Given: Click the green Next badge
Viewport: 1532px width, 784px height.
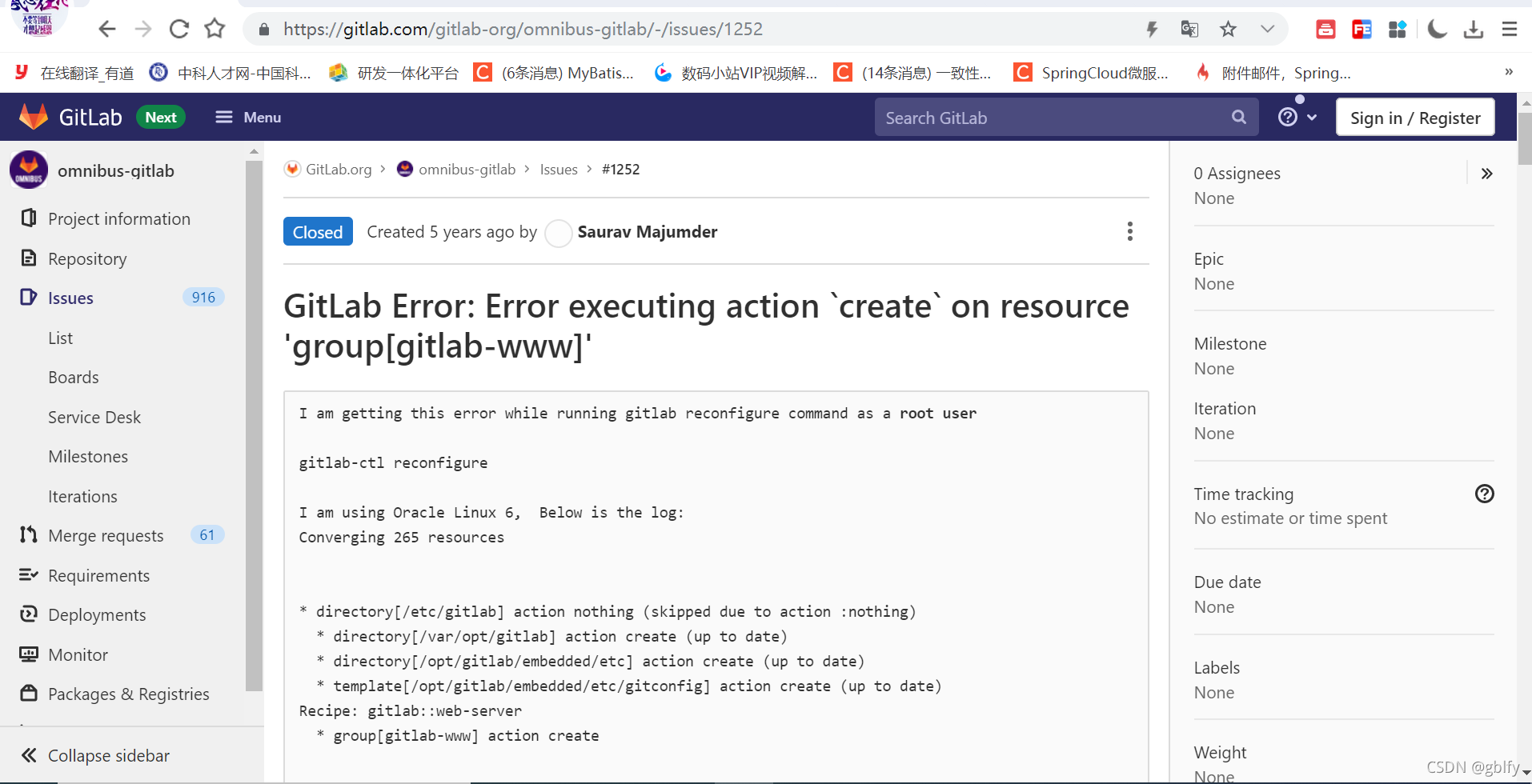Looking at the screenshot, I should (x=161, y=118).
